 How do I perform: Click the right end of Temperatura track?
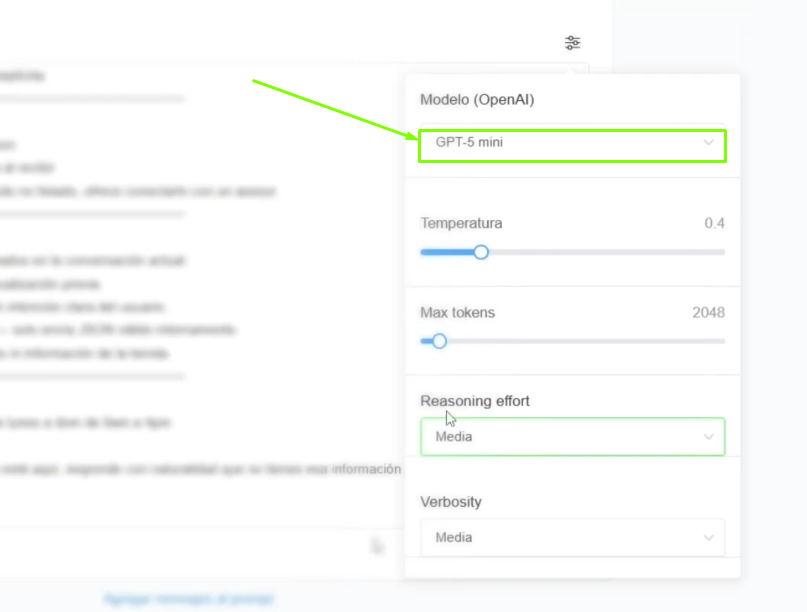pos(722,252)
